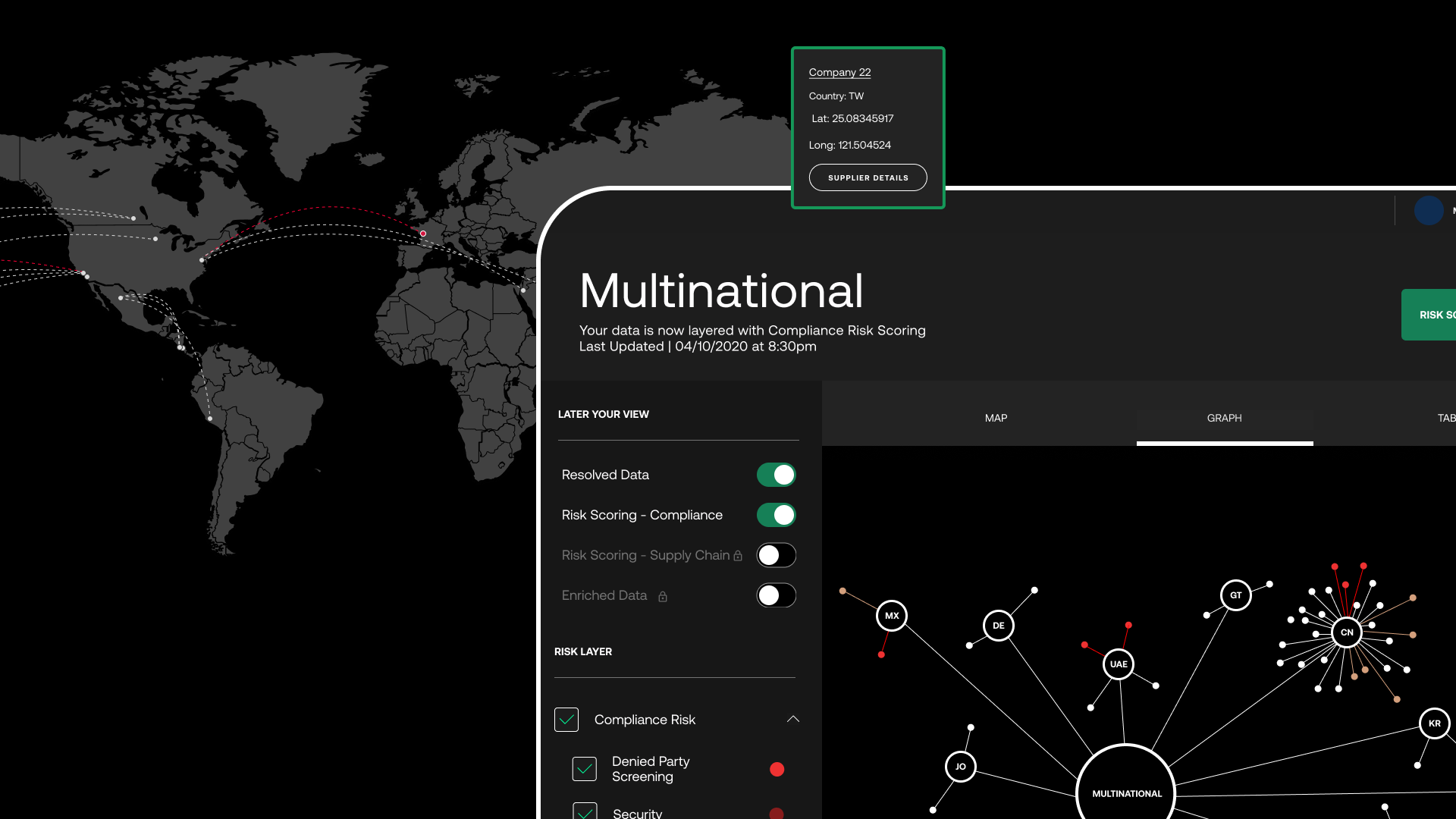
Task: Click the DE country node in graph
Action: 998,626
